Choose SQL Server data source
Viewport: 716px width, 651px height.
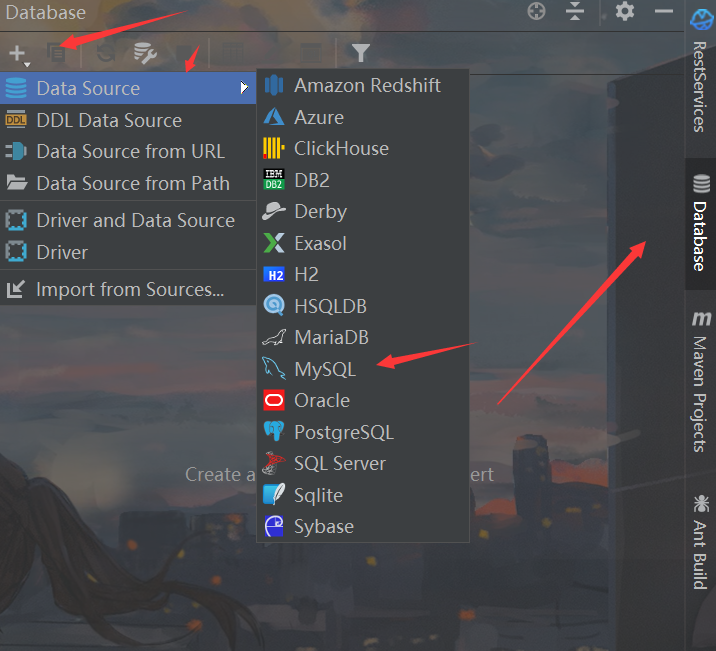click(363, 463)
